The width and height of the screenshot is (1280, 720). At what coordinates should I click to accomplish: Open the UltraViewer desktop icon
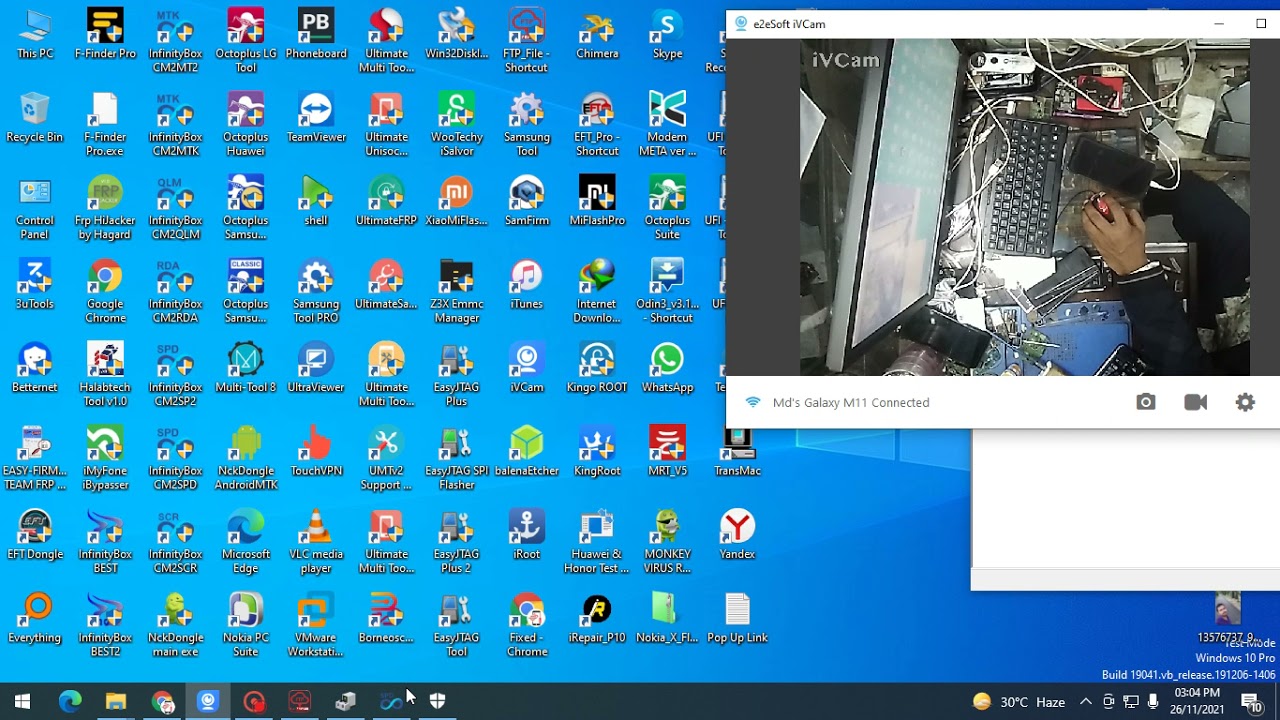click(x=316, y=368)
